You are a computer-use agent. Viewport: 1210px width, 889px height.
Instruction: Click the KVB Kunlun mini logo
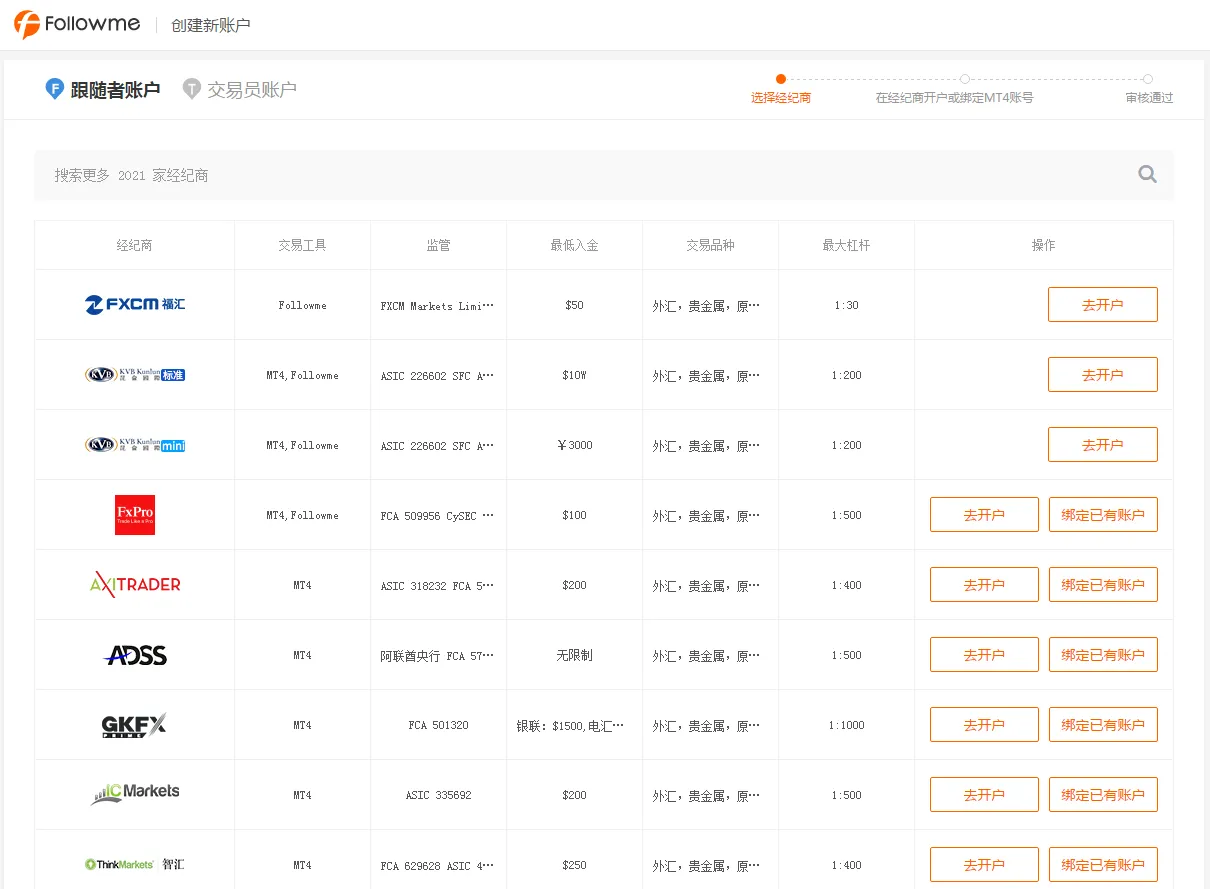[135, 445]
